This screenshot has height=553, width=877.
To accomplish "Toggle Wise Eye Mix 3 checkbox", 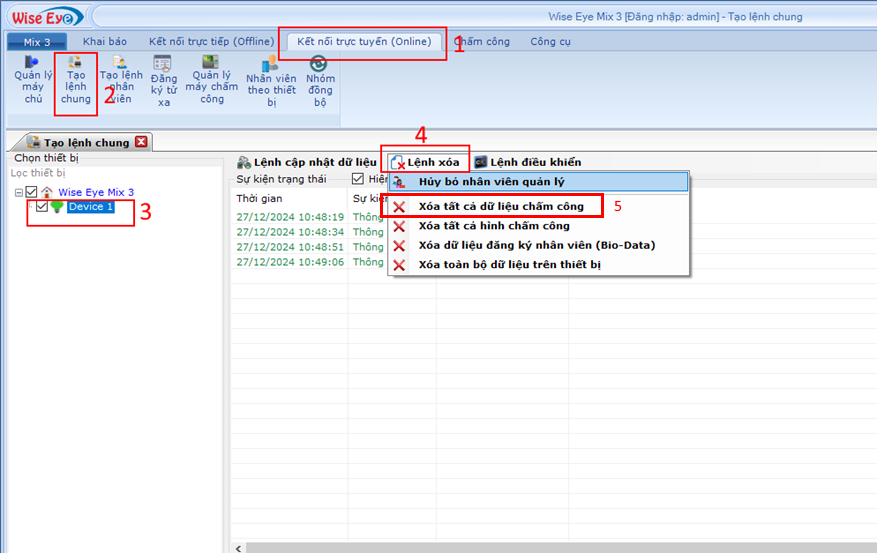I will [31, 192].
